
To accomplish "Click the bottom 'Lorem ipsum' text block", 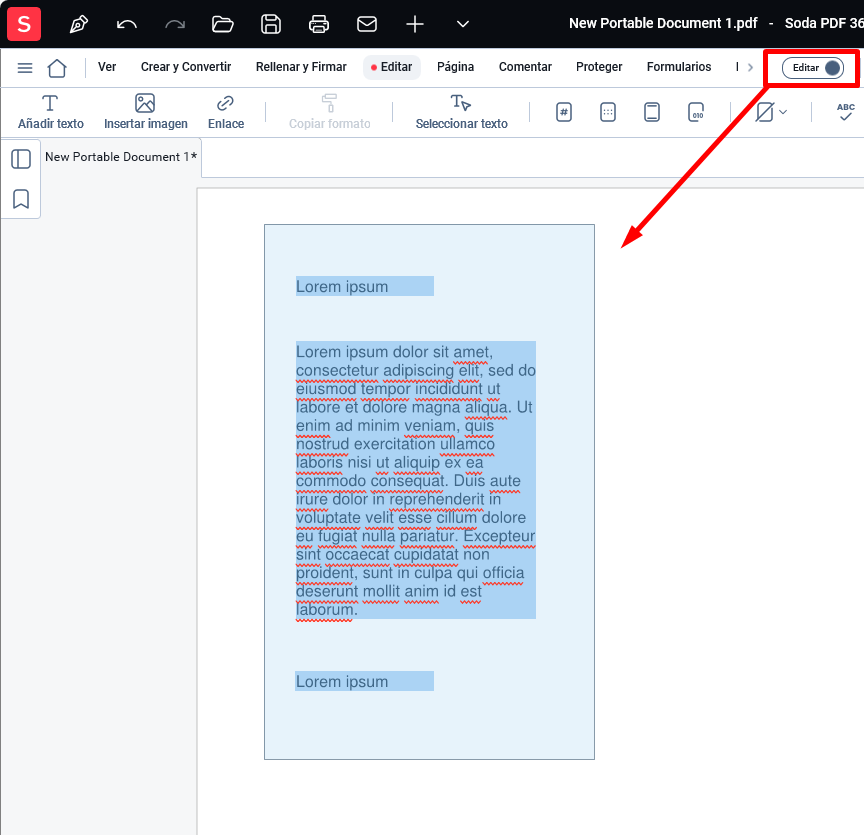I will pos(365,681).
